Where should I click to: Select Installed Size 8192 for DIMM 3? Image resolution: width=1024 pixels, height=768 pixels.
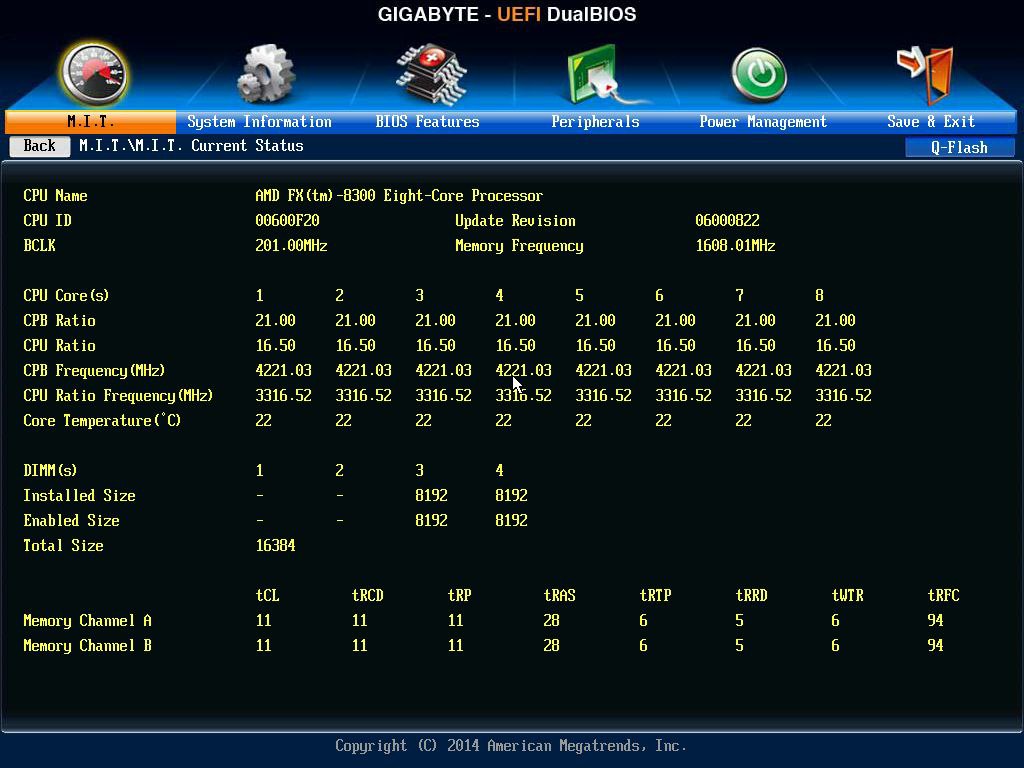coord(431,496)
